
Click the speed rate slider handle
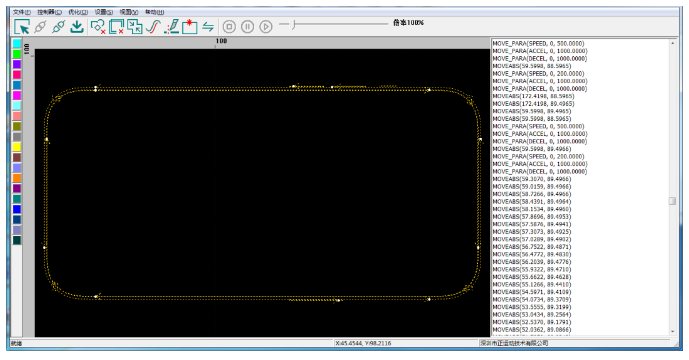click(294, 24)
